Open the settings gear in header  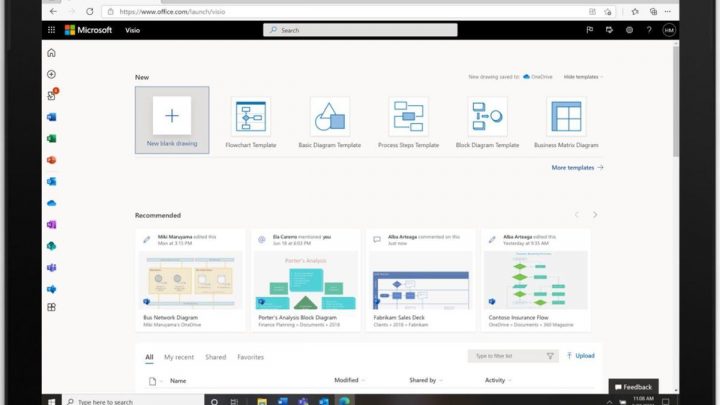(x=629, y=30)
